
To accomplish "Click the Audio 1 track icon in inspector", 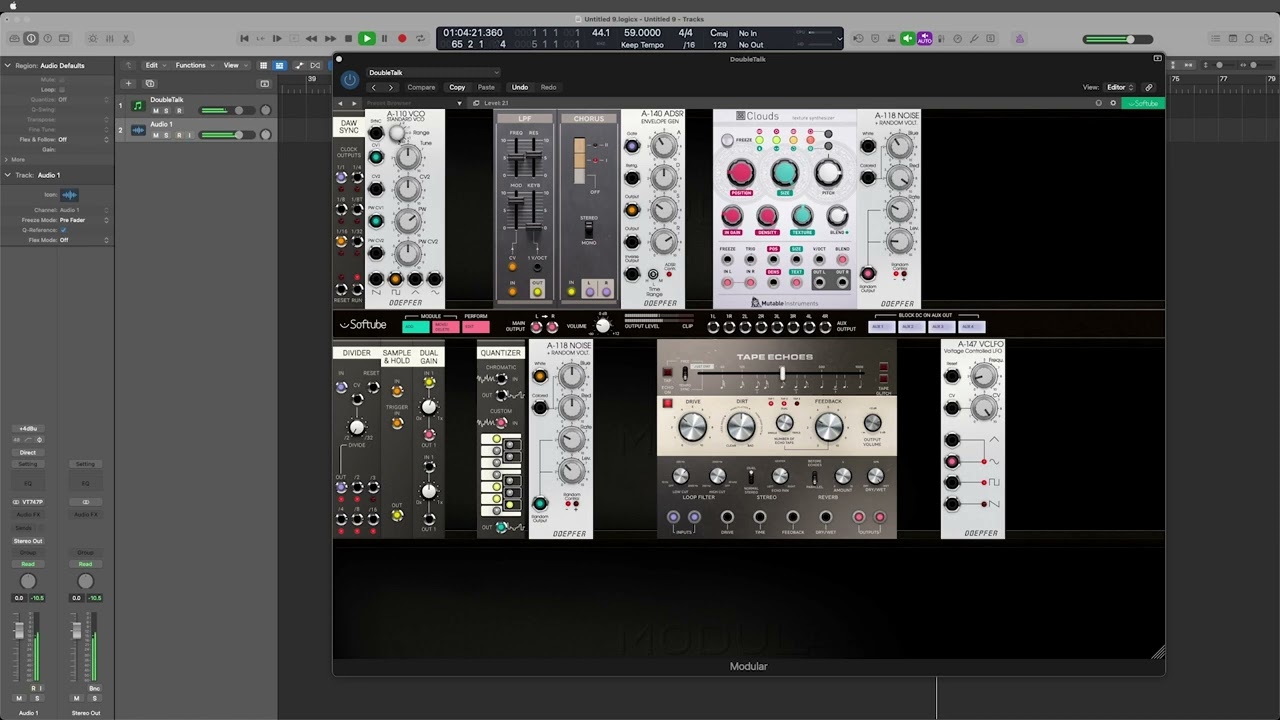I will click(x=69, y=195).
